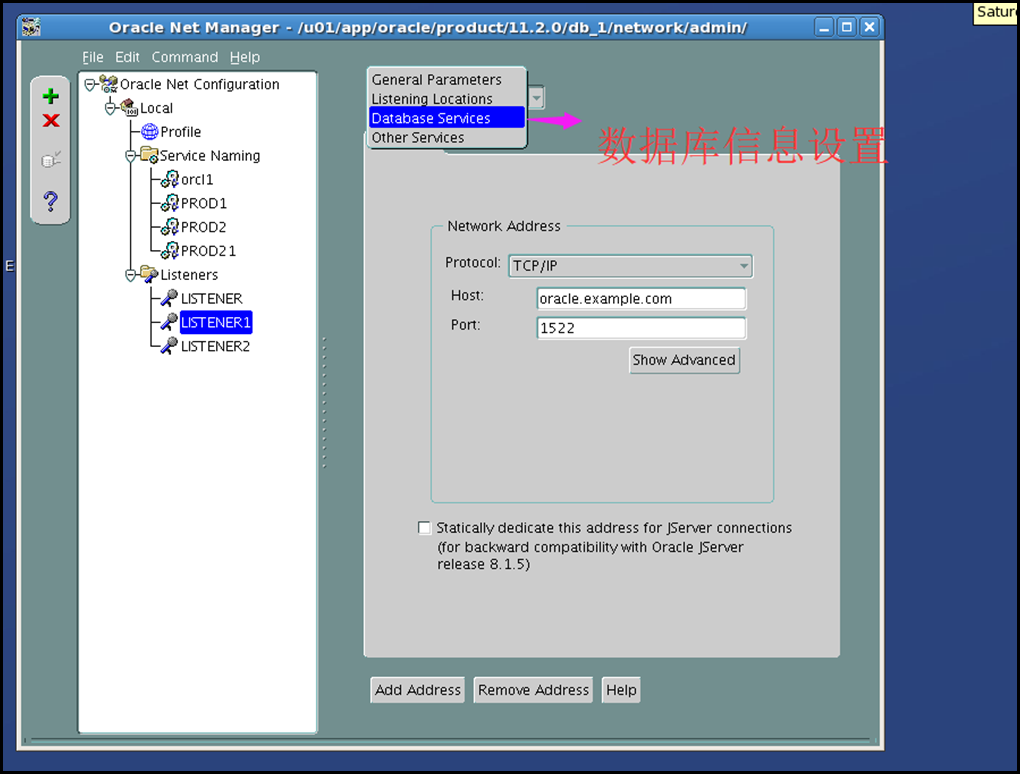Image resolution: width=1020 pixels, height=774 pixels.
Task: Click the Port input field
Action: pyautogui.click(x=641, y=328)
